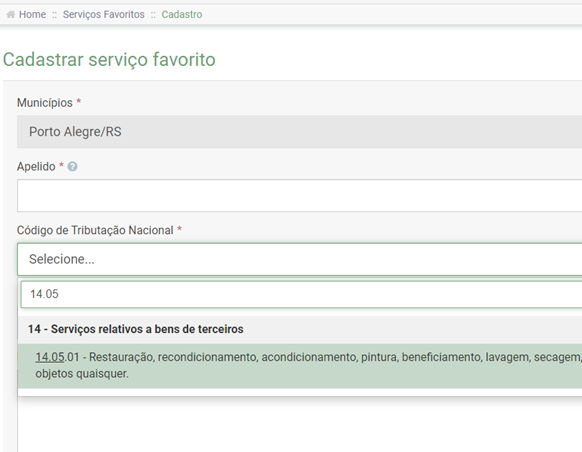This screenshot has height=452, width=582.
Task: Select option 14.05.01 Restauração, recondicionamento
Action: (x=300, y=366)
